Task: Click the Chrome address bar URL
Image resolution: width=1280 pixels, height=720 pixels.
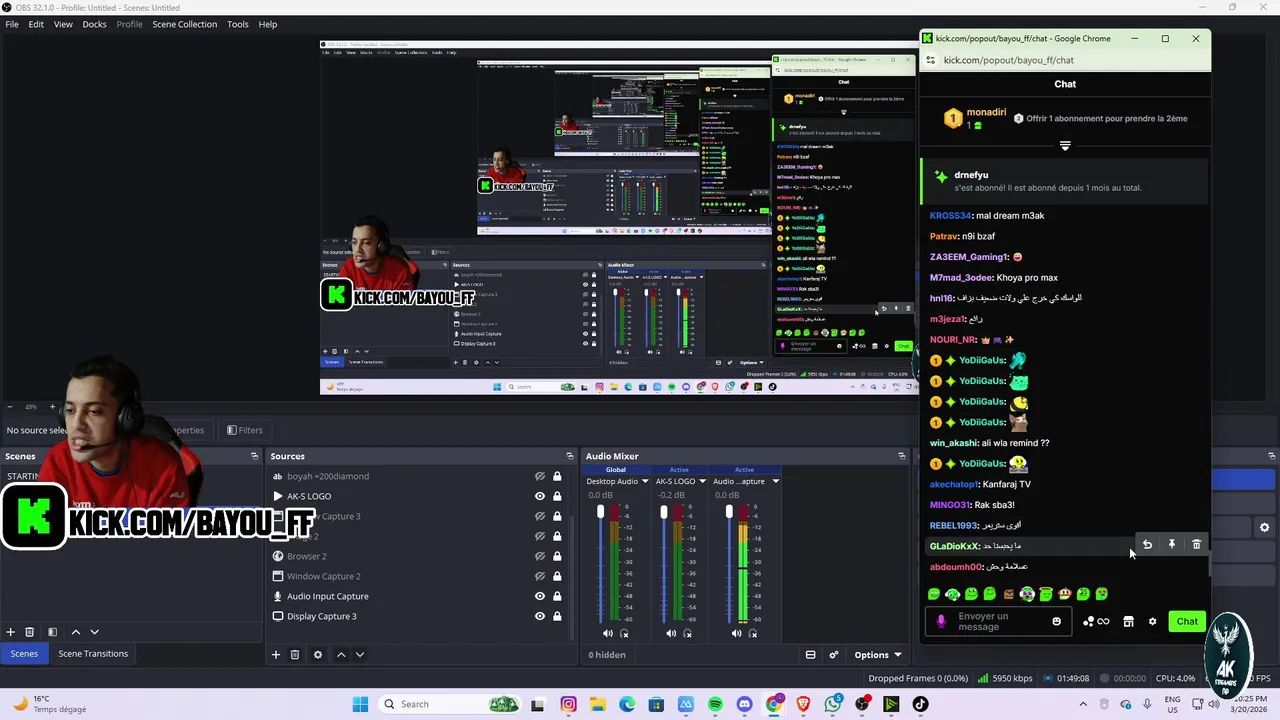Action: (x=1008, y=60)
